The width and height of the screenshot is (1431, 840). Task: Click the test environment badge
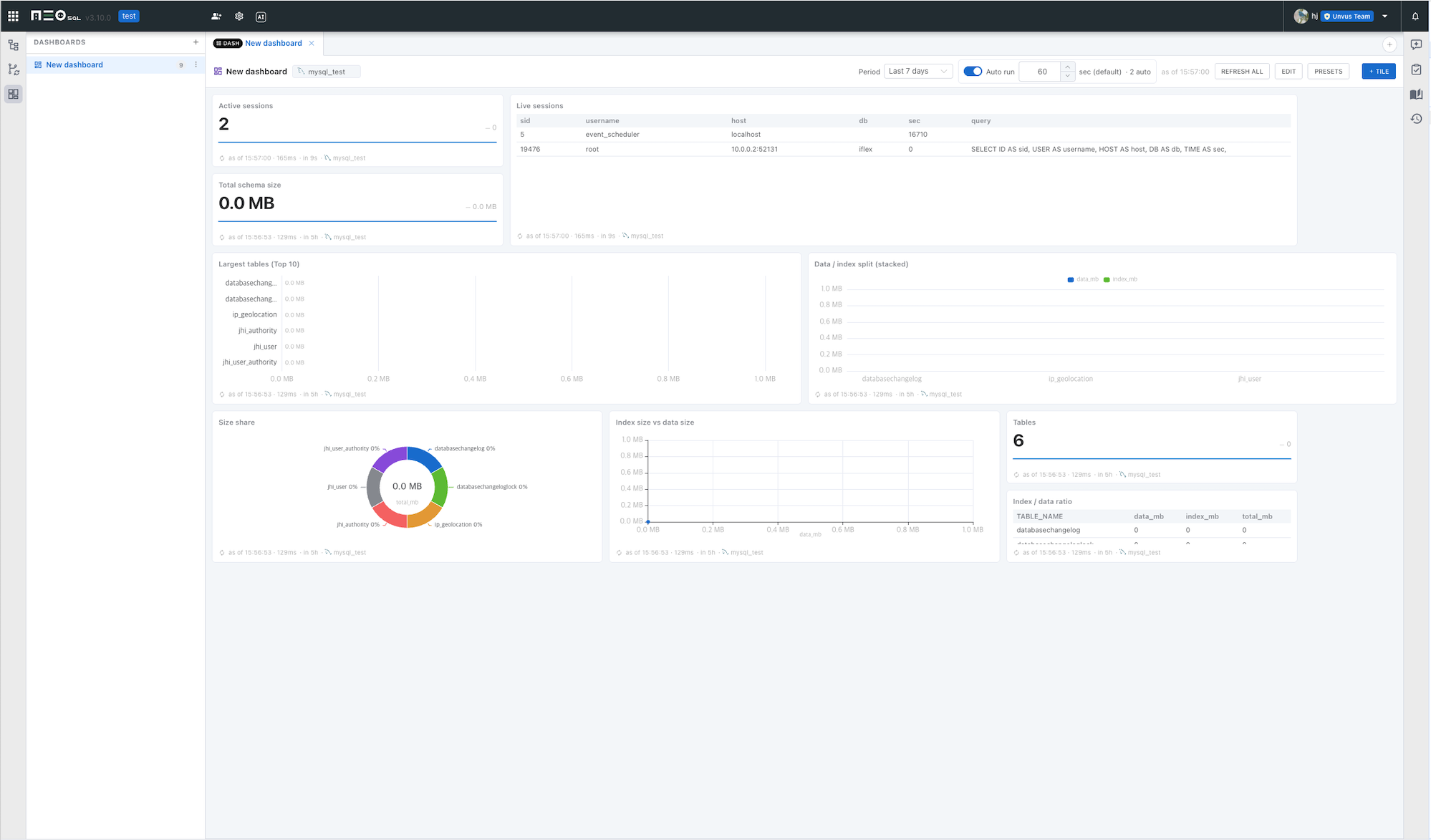coord(129,16)
